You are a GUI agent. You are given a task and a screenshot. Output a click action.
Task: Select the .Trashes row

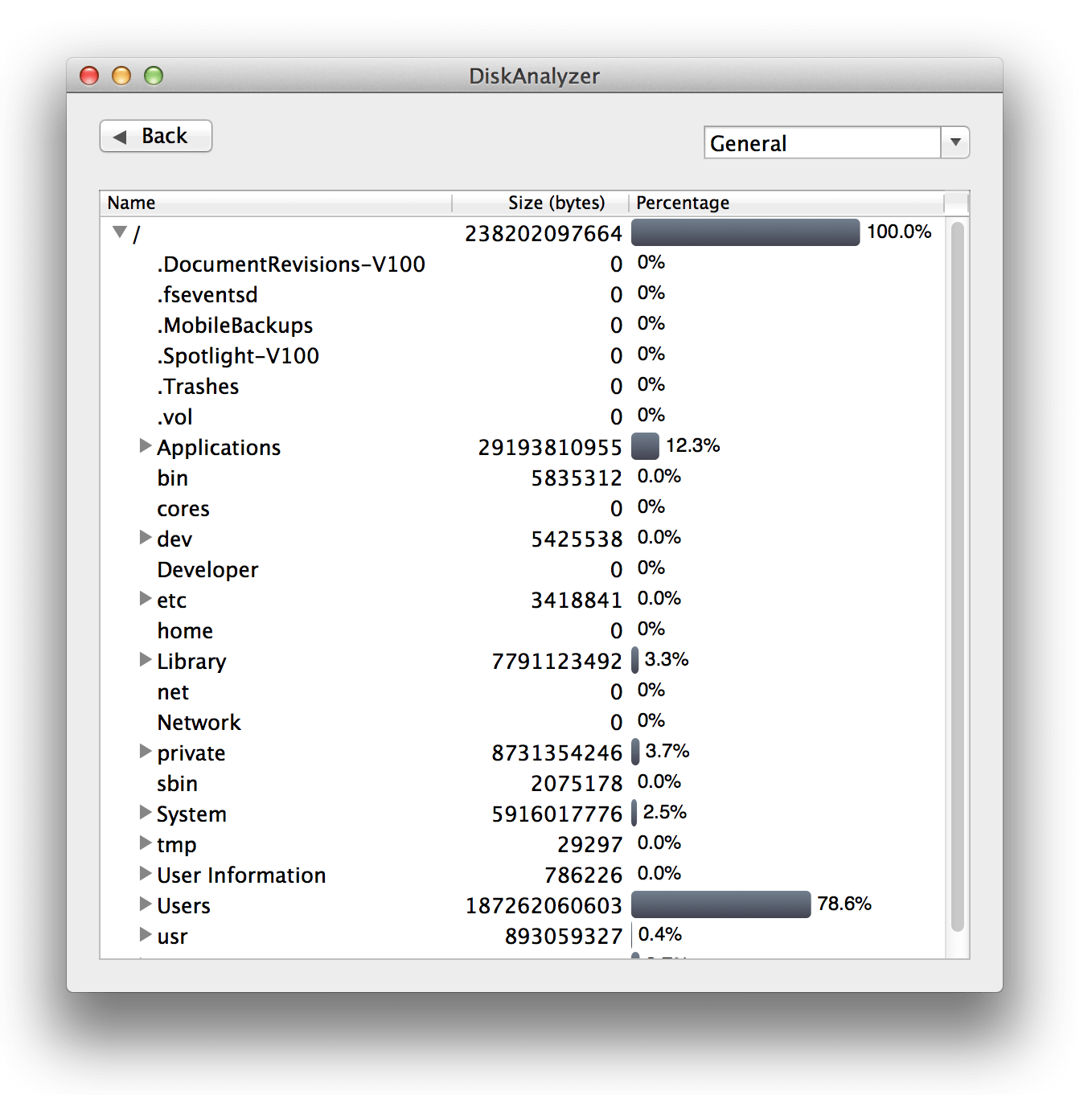point(198,387)
